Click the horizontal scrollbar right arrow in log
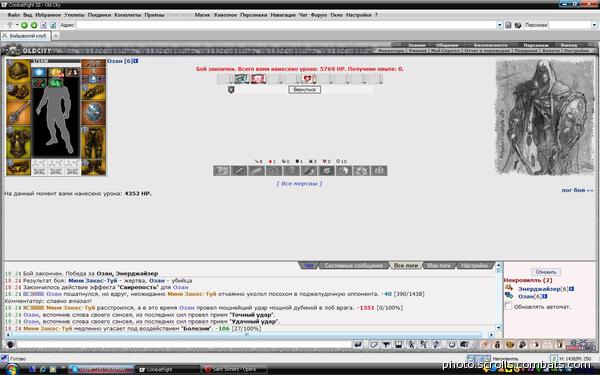The image size is (600, 375). click(491, 335)
